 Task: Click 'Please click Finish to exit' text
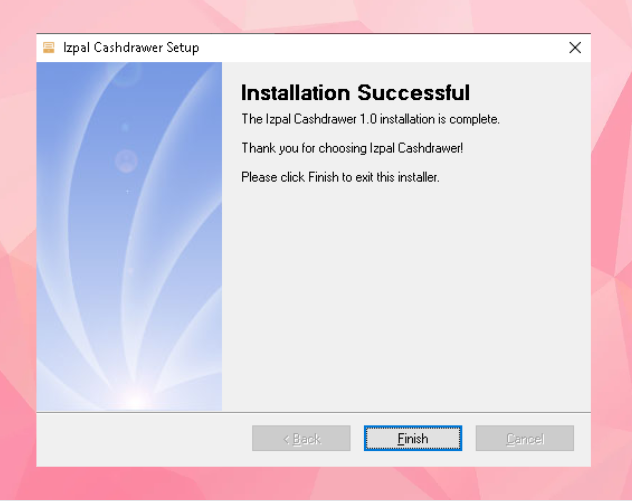click(340, 177)
